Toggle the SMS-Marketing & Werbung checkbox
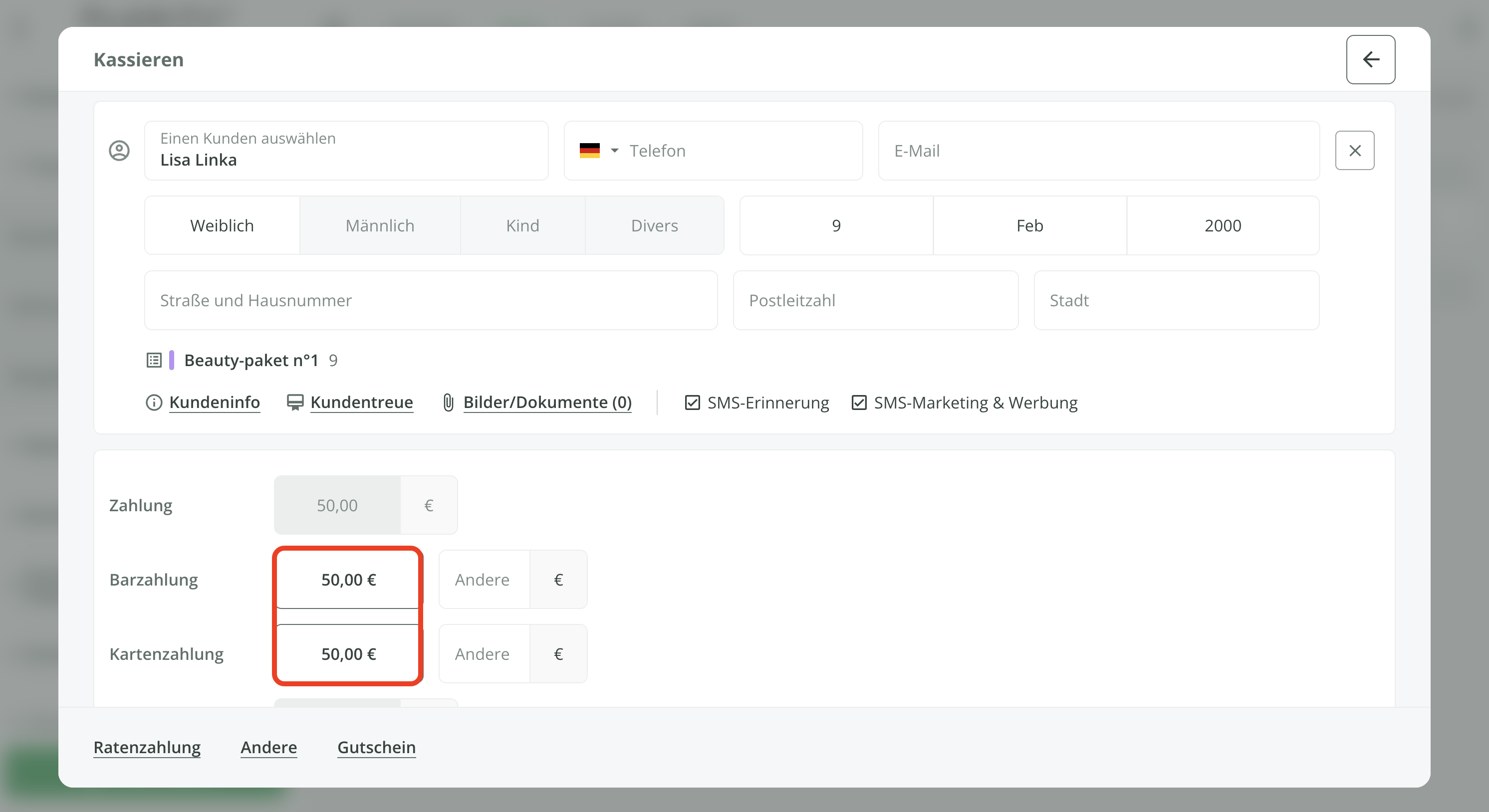1489x812 pixels. tap(858, 402)
